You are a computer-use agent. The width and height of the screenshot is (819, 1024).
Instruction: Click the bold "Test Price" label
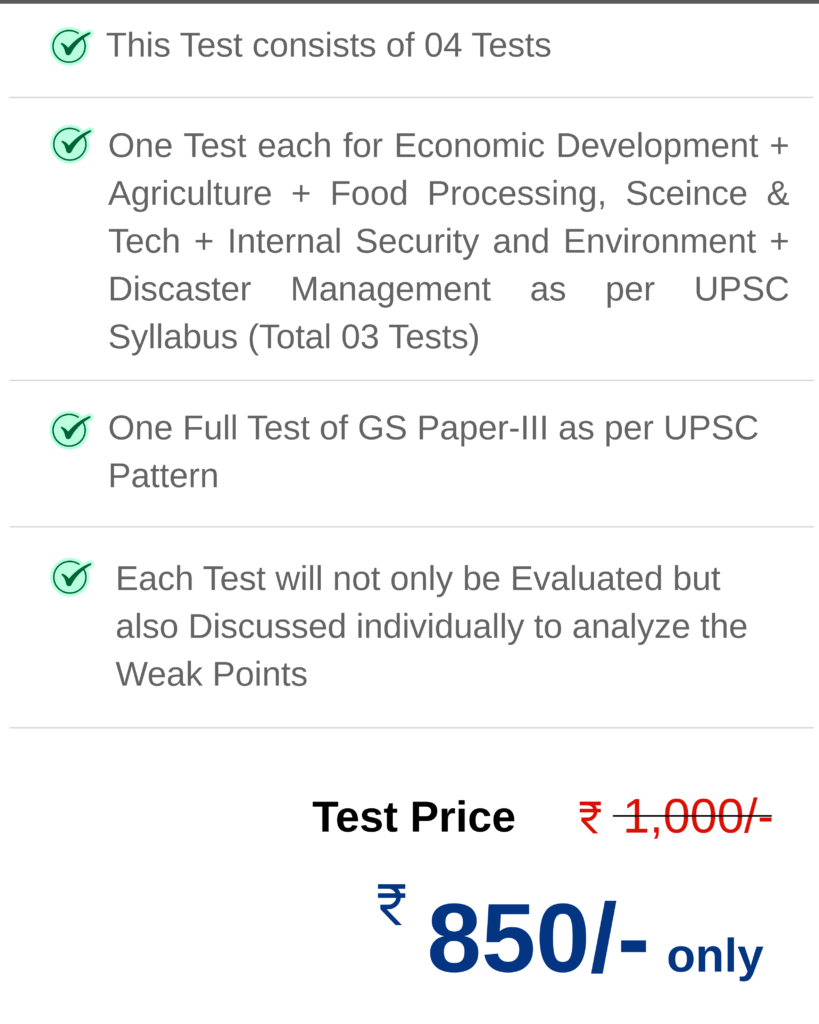click(413, 818)
